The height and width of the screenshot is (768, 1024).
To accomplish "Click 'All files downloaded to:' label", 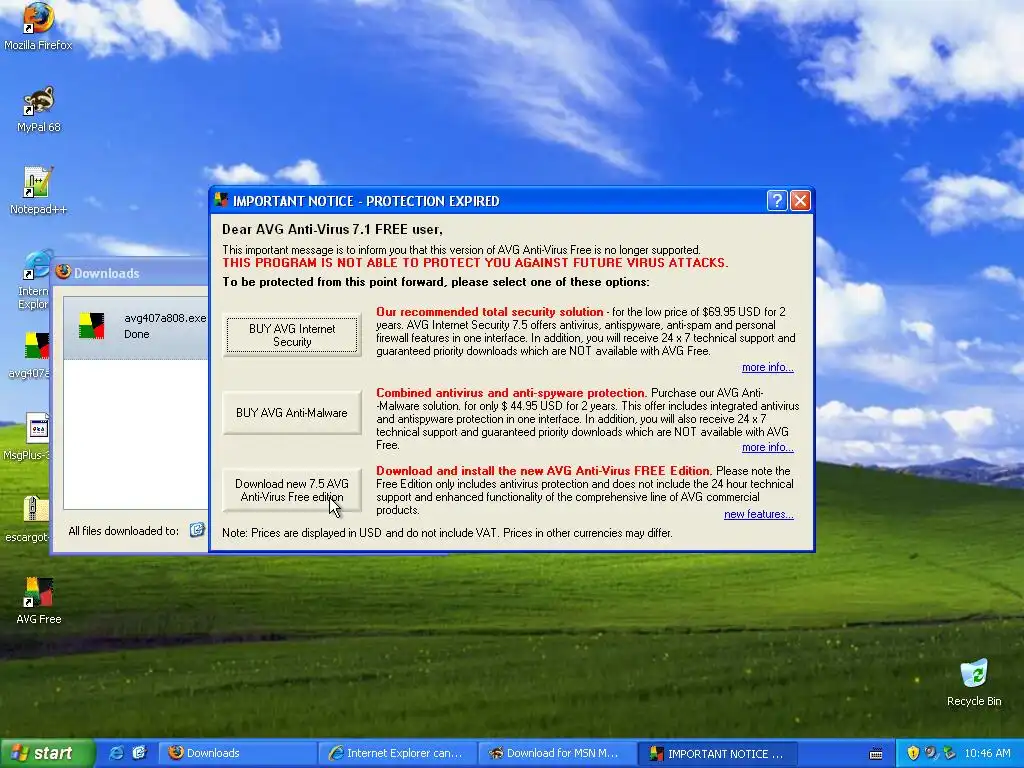I will (x=123, y=531).
